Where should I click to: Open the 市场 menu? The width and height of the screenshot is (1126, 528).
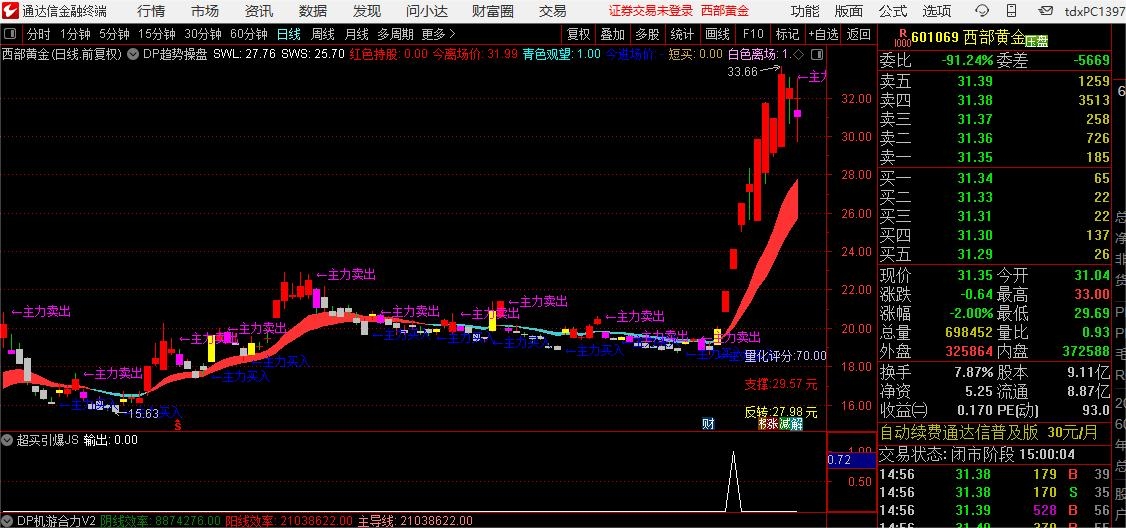(x=205, y=11)
